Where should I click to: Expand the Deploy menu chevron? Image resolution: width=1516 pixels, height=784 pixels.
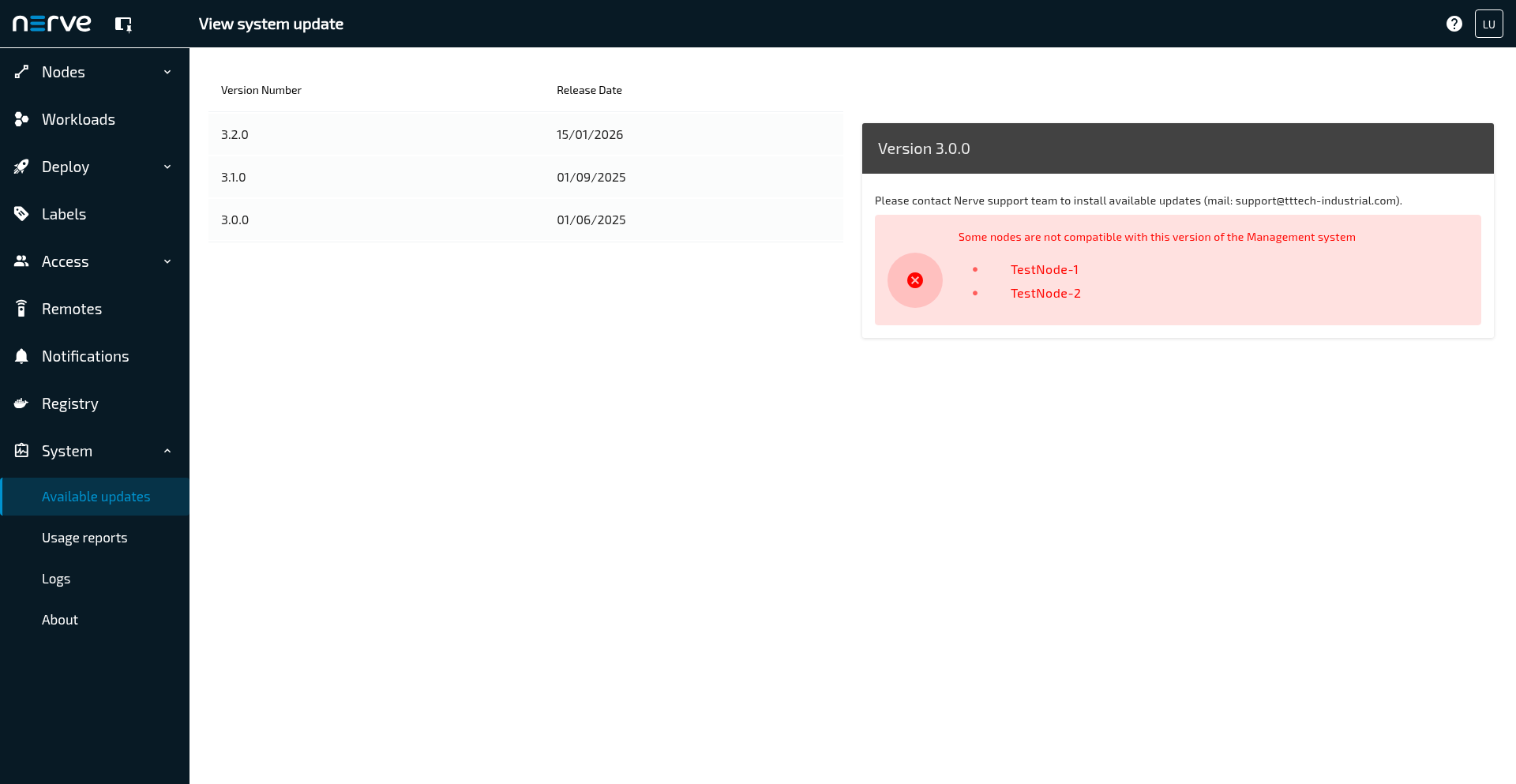(x=167, y=167)
